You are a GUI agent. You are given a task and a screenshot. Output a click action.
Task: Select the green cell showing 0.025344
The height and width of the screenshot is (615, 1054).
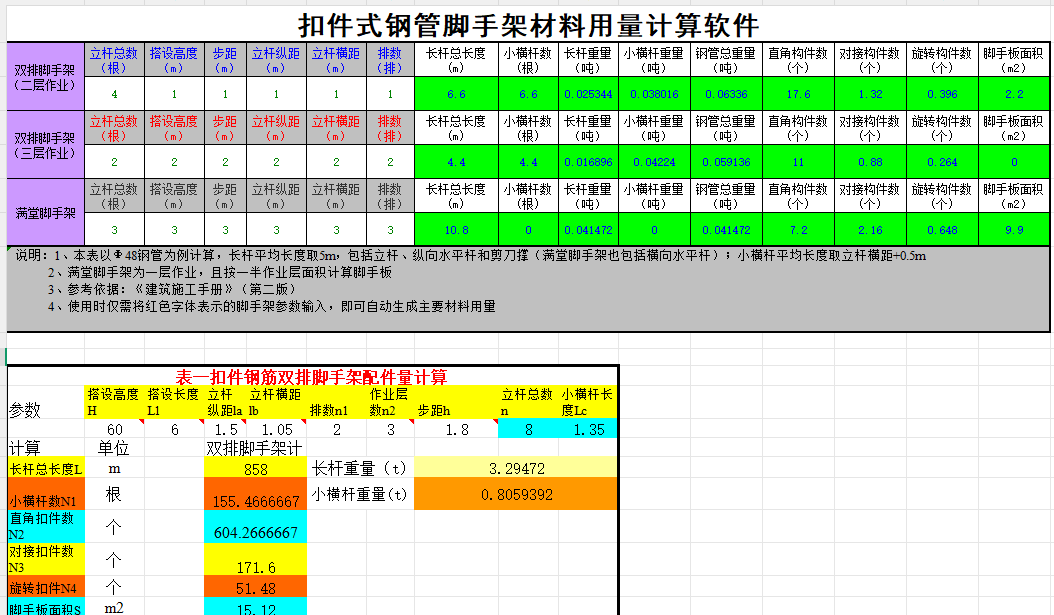coord(588,93)
